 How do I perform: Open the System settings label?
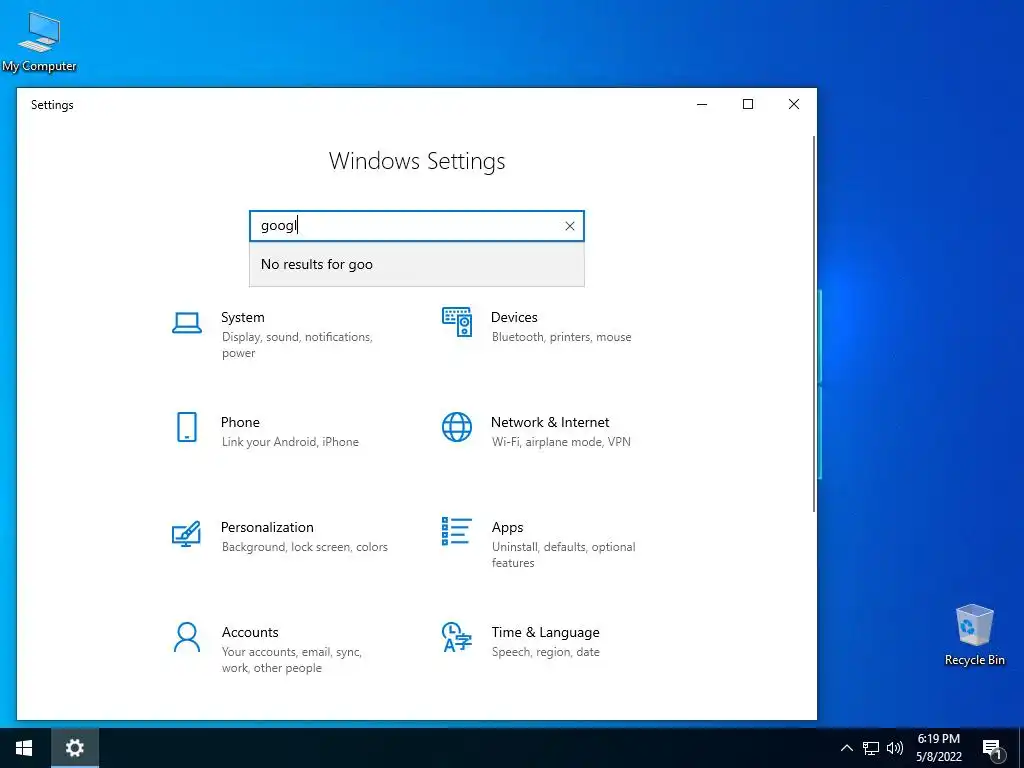pos(243,317)
